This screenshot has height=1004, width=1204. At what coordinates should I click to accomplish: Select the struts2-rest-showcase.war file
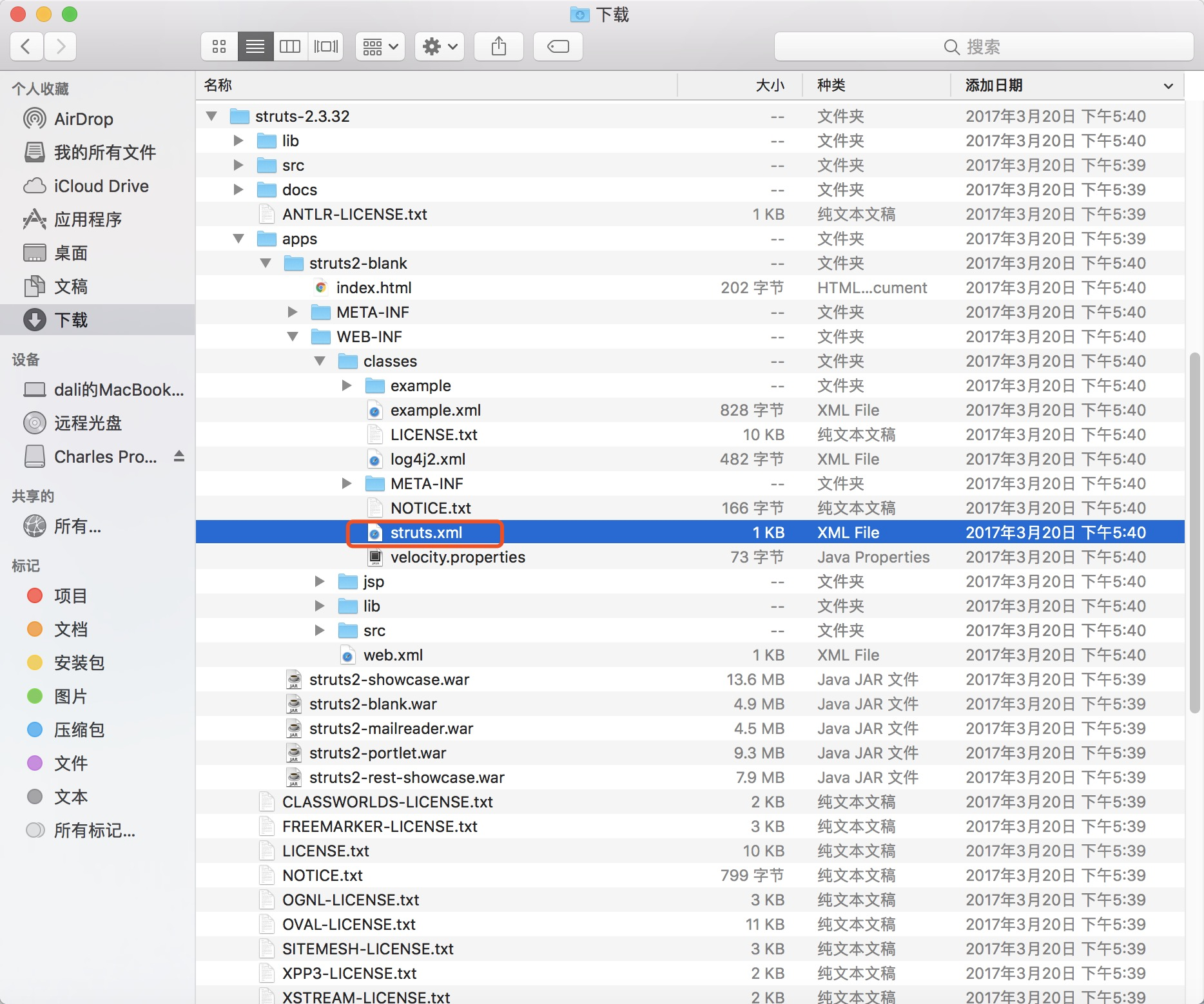pos(690,778)
